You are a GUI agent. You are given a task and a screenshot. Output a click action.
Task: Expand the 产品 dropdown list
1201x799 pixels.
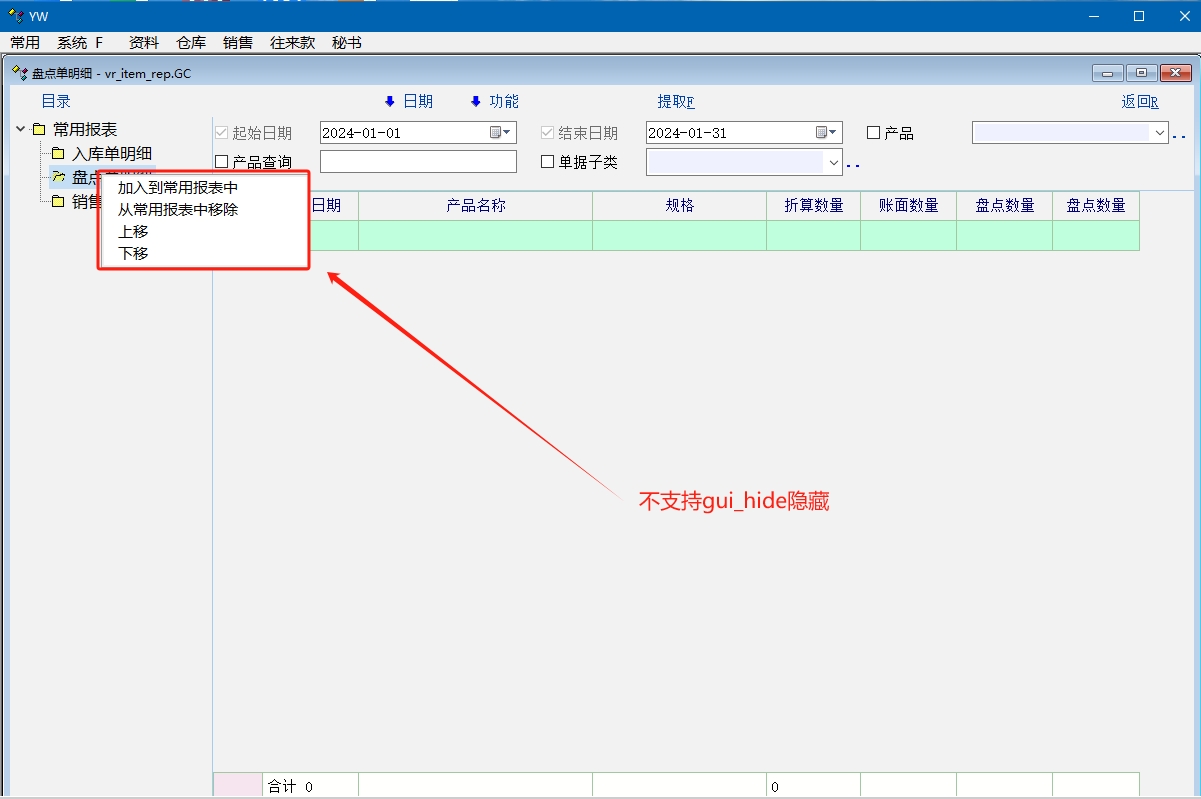pyautogui.click(x=1159, y=133)
